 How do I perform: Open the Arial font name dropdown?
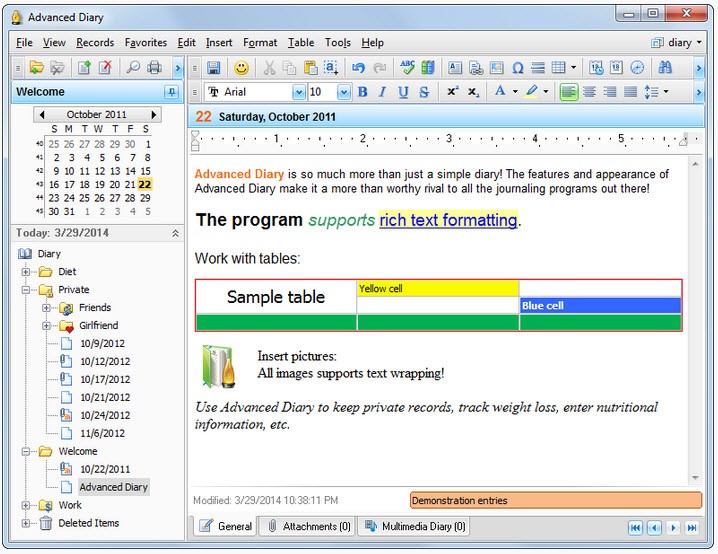click(298, 92)
